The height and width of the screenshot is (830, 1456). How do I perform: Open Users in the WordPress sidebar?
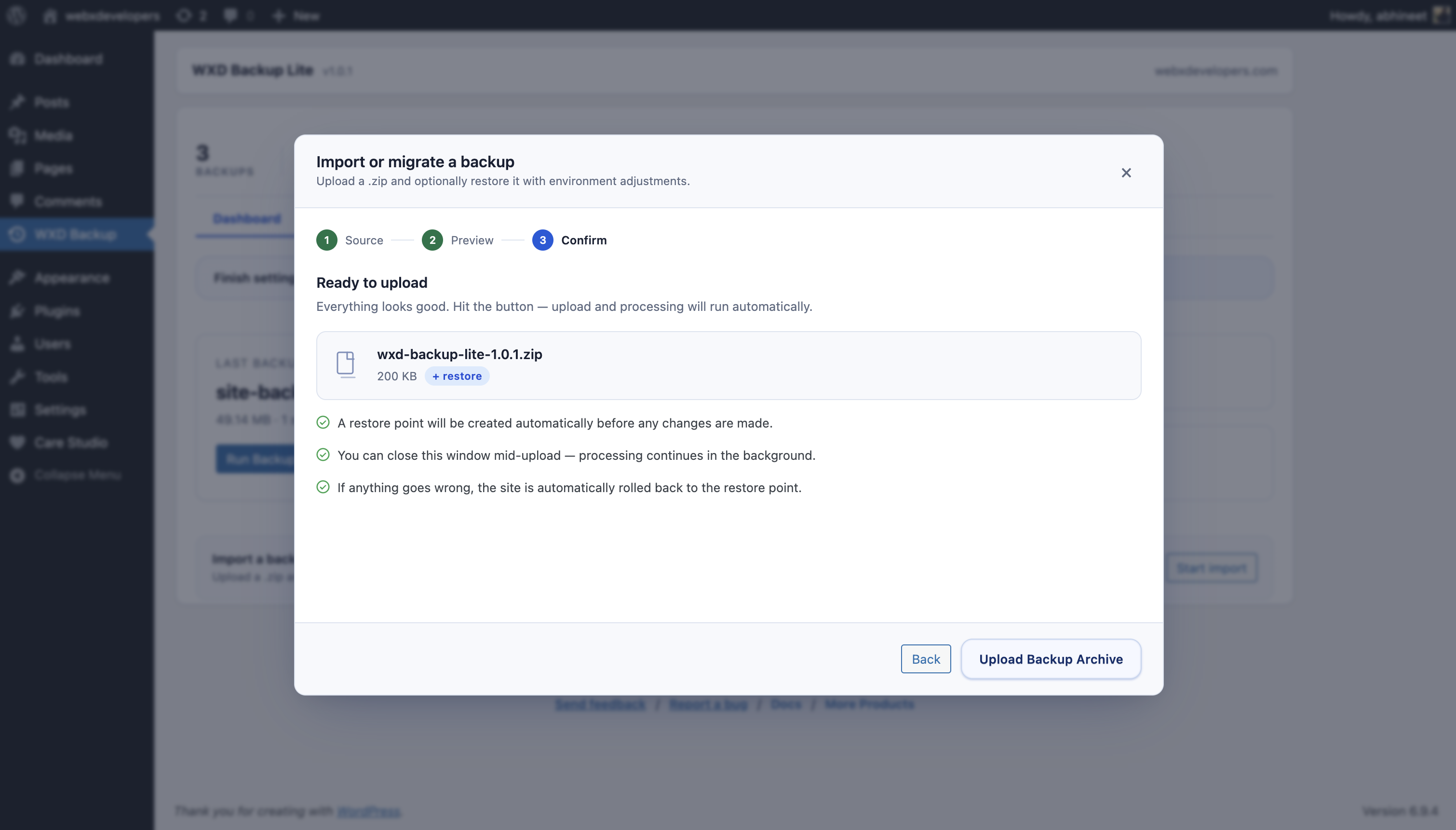[76, 344]
